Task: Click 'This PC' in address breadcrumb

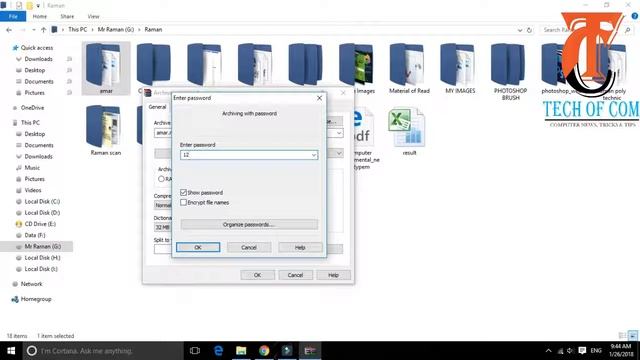Action: click(x=78, y=30)
